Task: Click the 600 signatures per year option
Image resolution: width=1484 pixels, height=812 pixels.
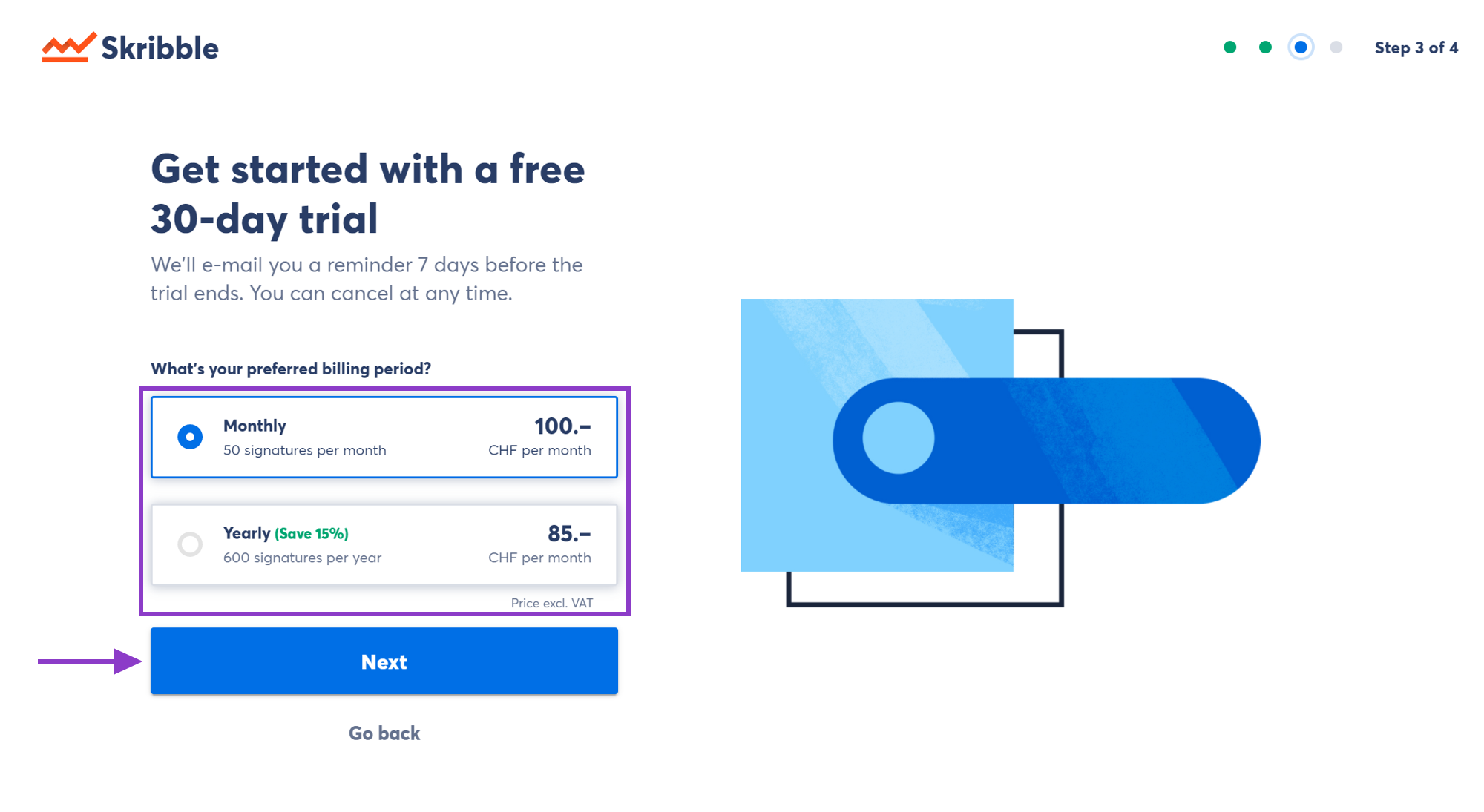Action: click(x=189, y=543)
